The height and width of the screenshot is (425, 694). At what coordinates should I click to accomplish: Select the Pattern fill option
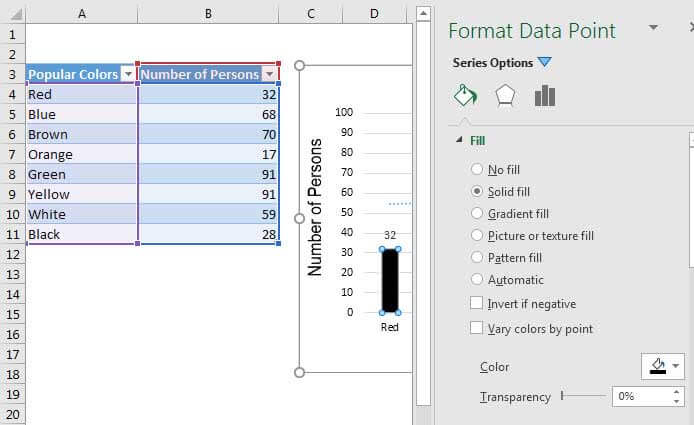[x=477, y=257]
